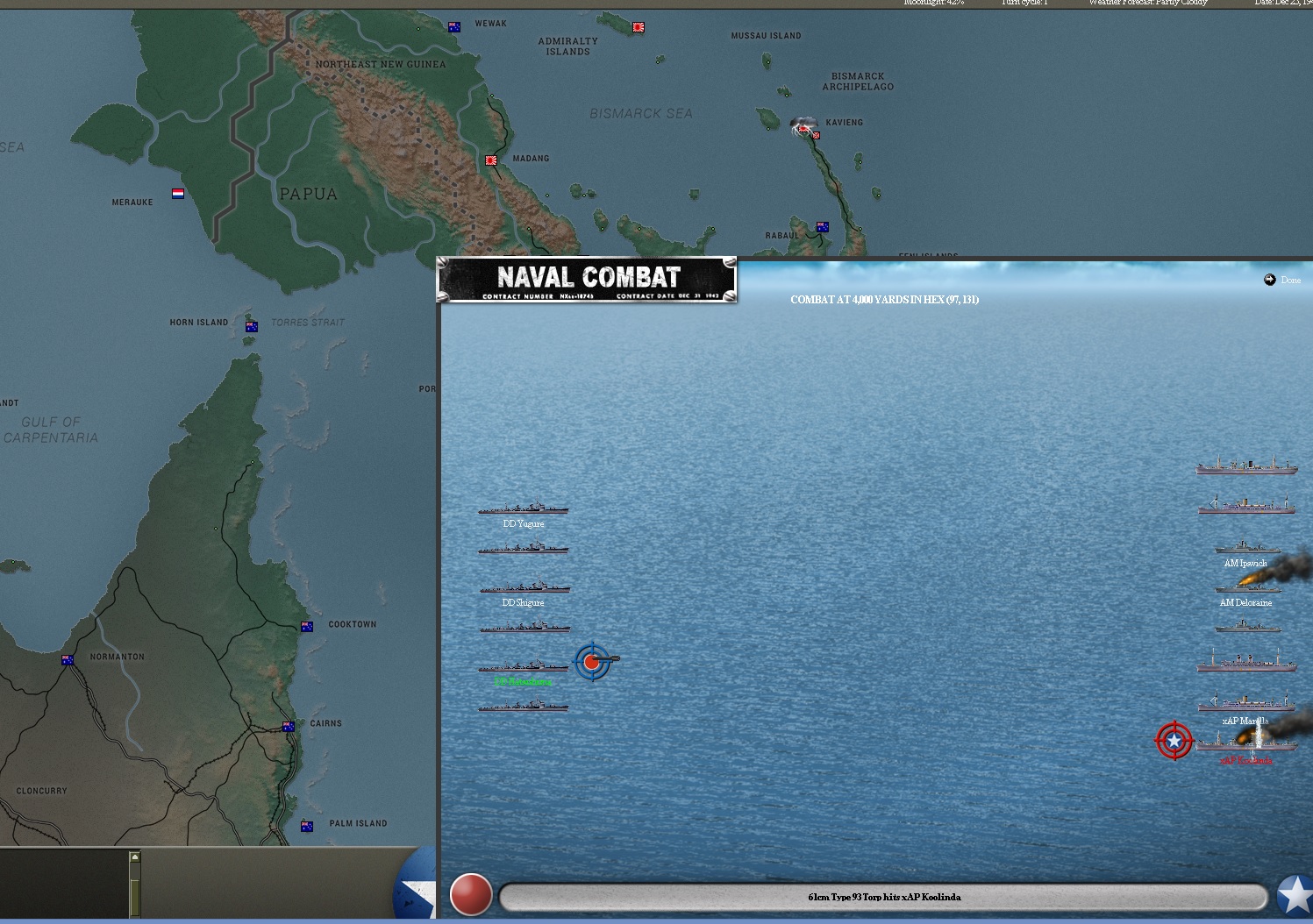Image resolution: width=1313 pixels, height=924 pixels.
Task: Click the small red marker beside Kavieng
Action: [x=816, y=135]
